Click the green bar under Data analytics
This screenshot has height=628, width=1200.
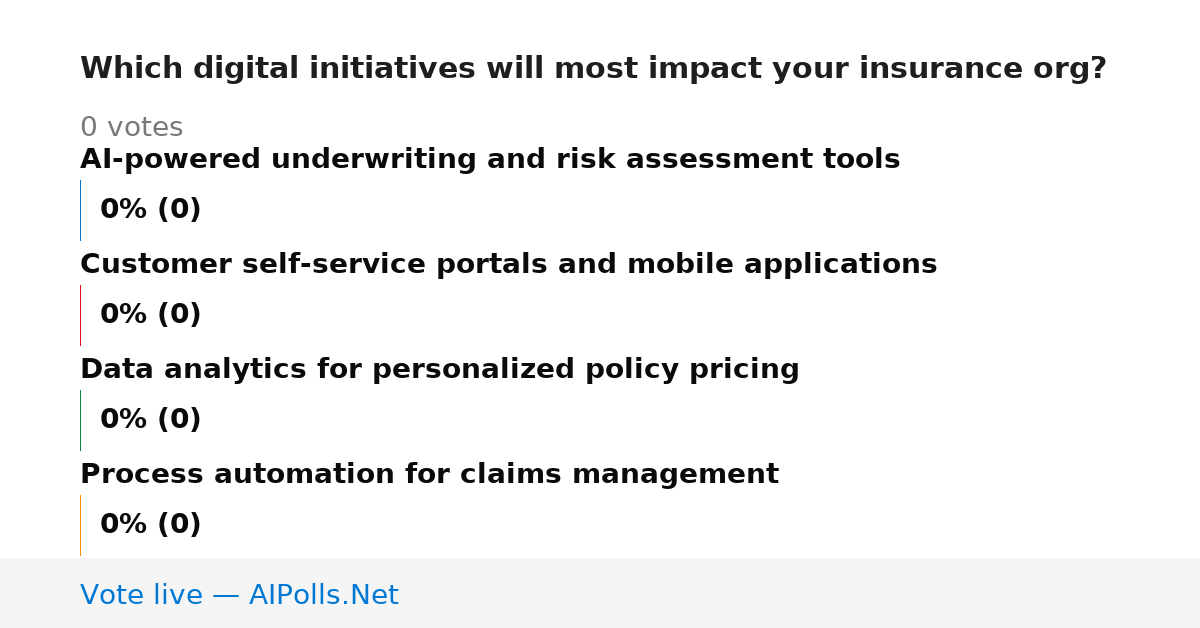tap(80, 420)
